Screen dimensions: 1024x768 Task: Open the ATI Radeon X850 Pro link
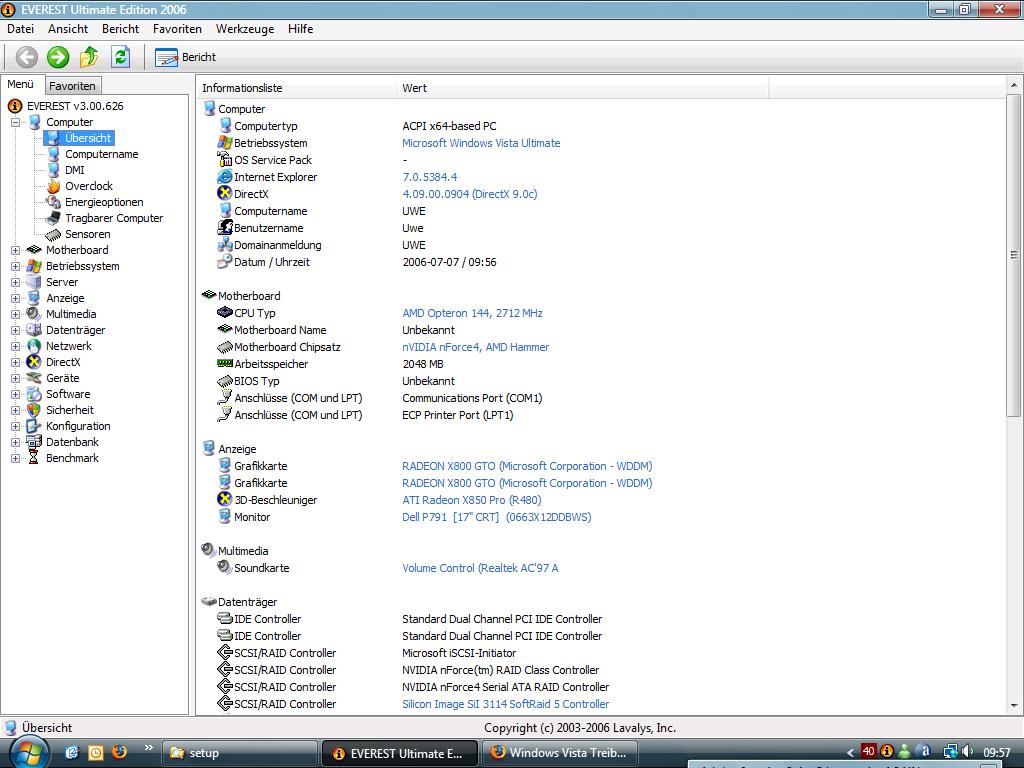pos(472,500)
